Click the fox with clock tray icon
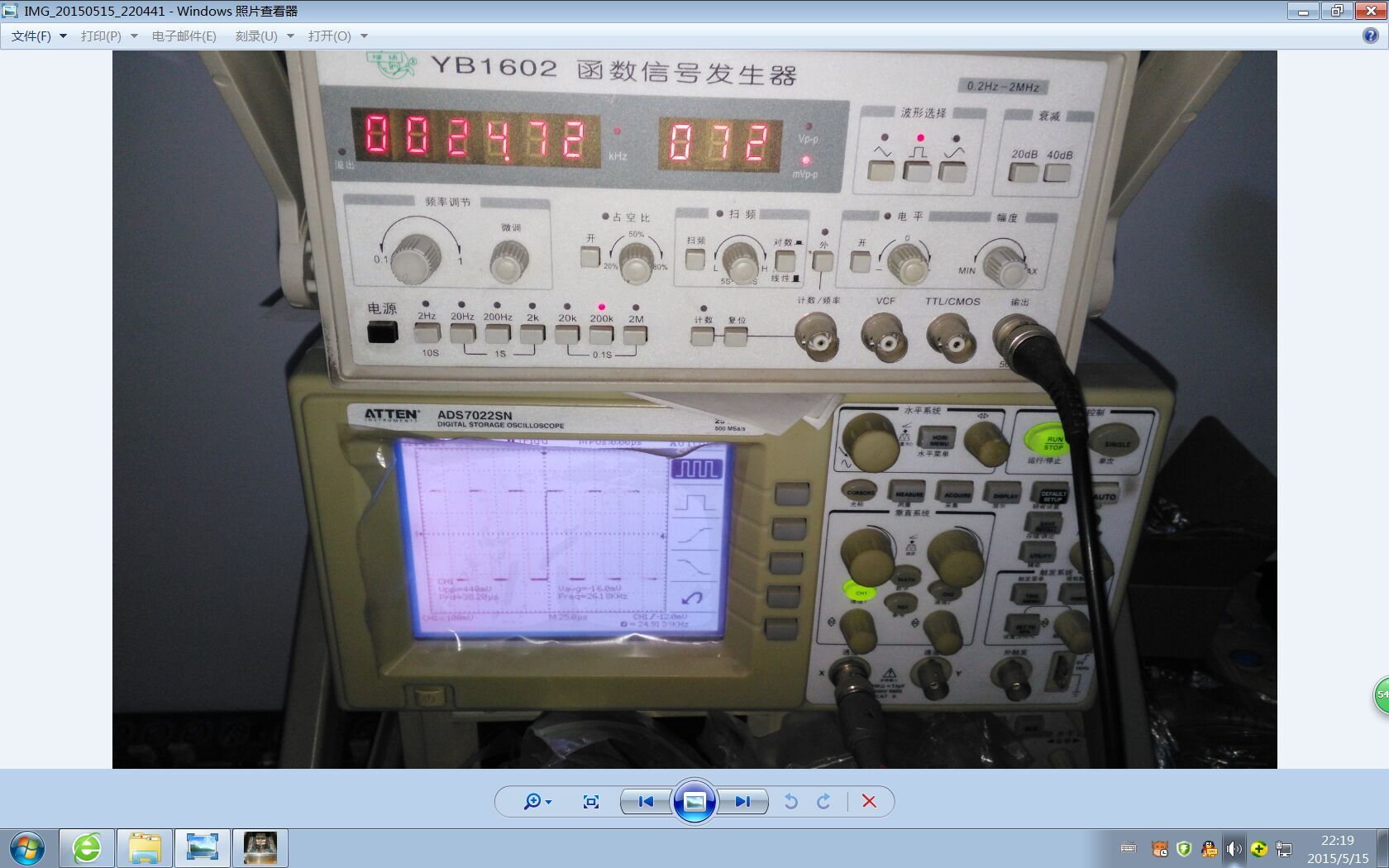This screenshot has height=868, width=1389. [x=1160, y=848]
